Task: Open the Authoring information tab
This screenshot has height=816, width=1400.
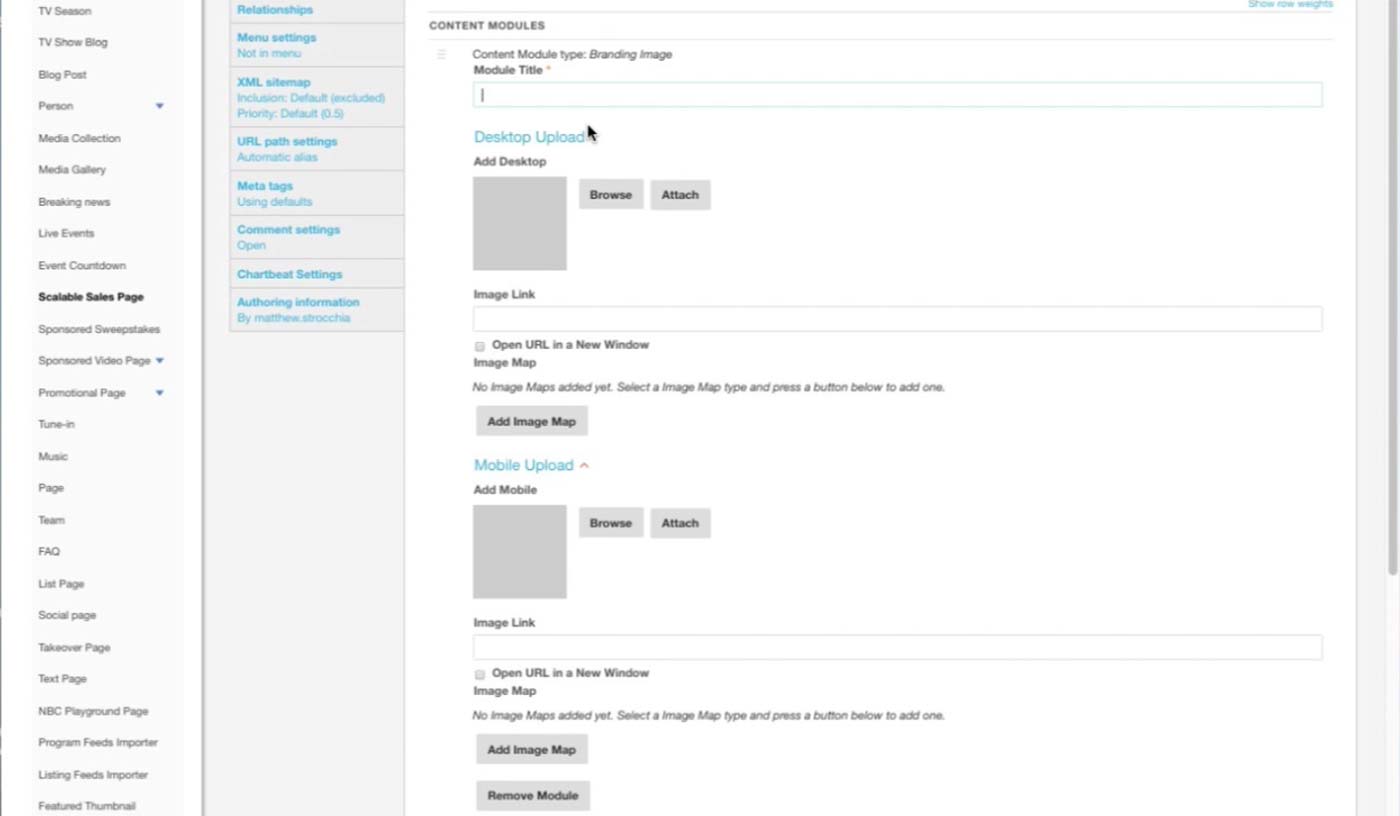Action: pyautogui.click(x=298, y=302)
